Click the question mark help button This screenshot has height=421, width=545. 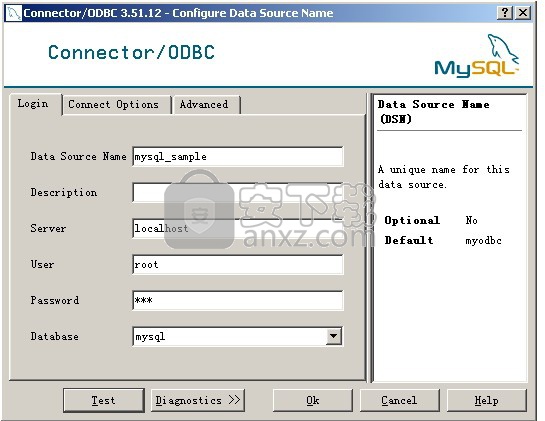(505, 13)
